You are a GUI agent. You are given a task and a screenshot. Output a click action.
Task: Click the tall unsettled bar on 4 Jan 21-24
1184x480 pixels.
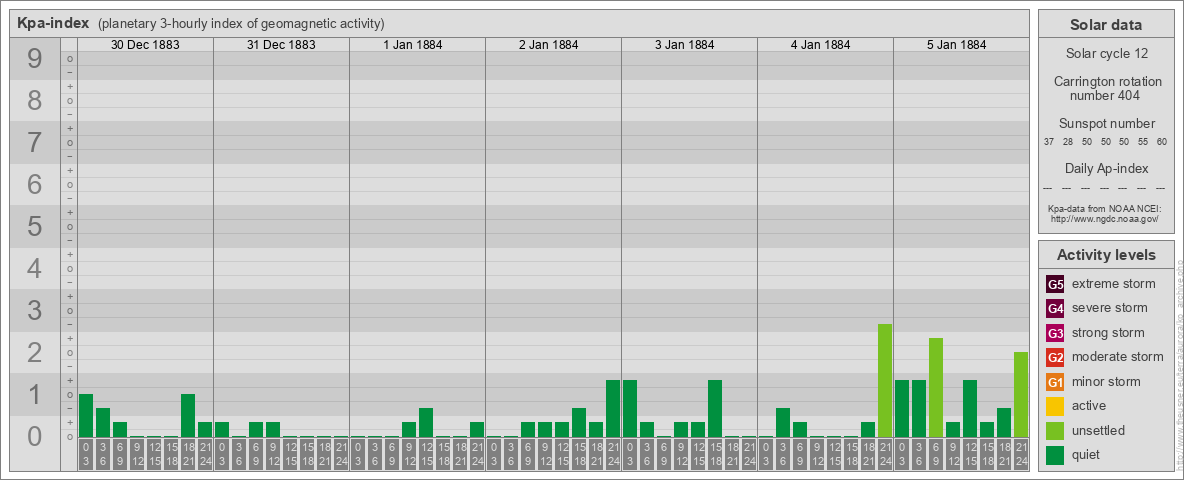click(x=884, y=380)
